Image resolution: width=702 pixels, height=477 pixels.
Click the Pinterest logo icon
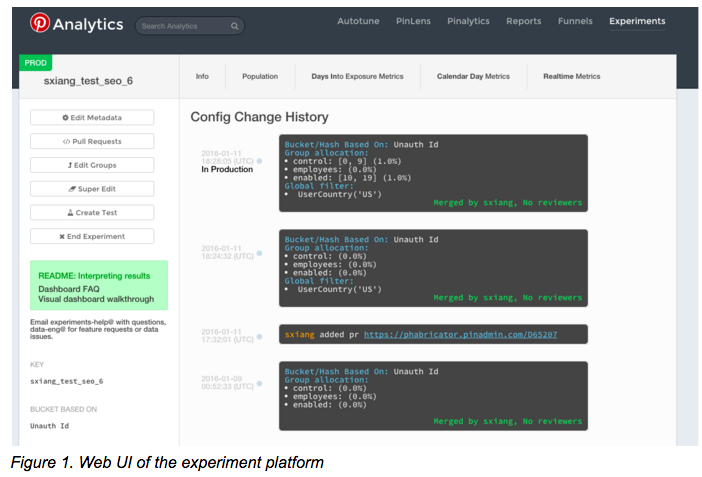(39, 22)
